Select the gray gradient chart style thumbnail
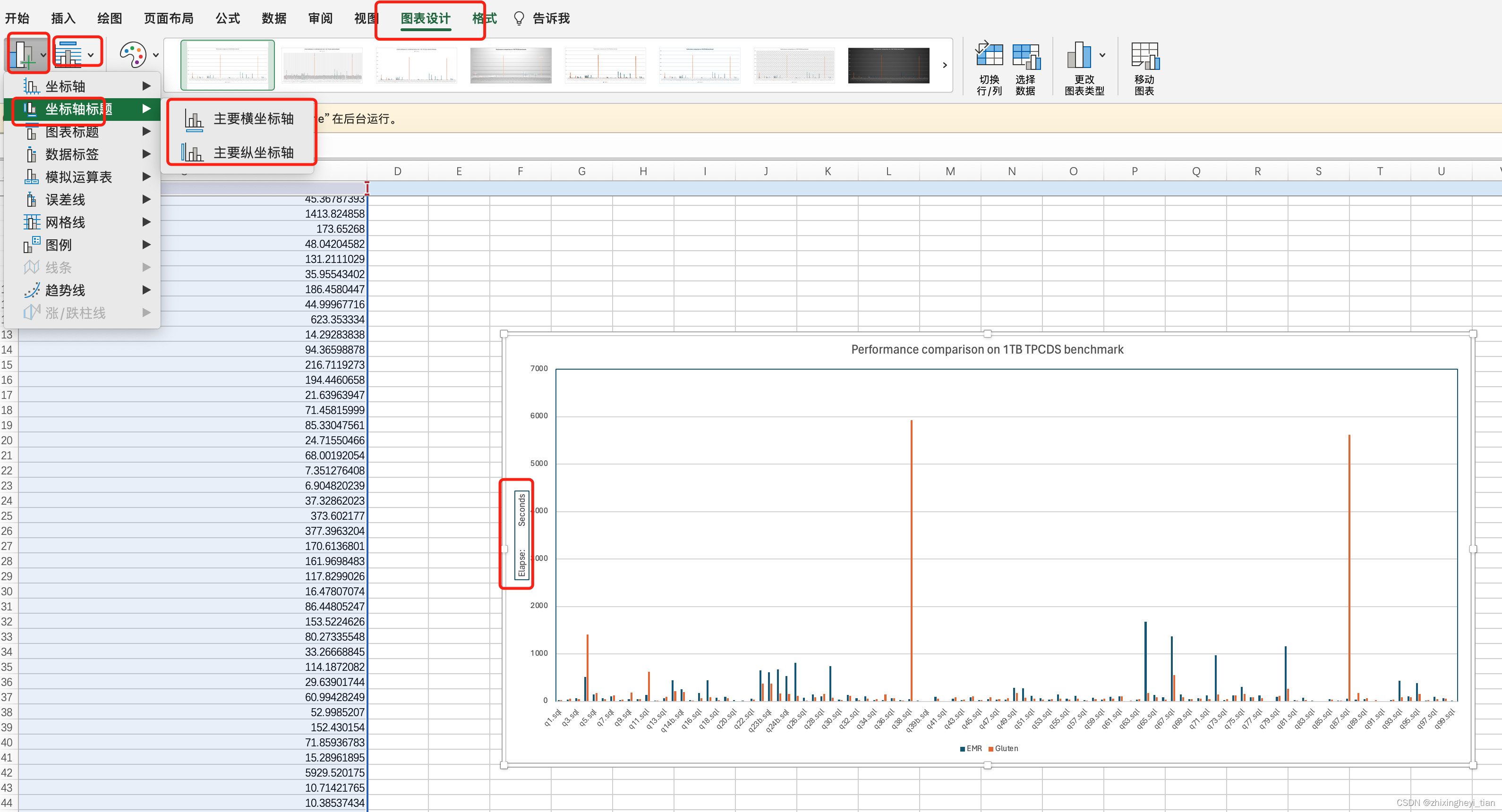 point(510,65)
